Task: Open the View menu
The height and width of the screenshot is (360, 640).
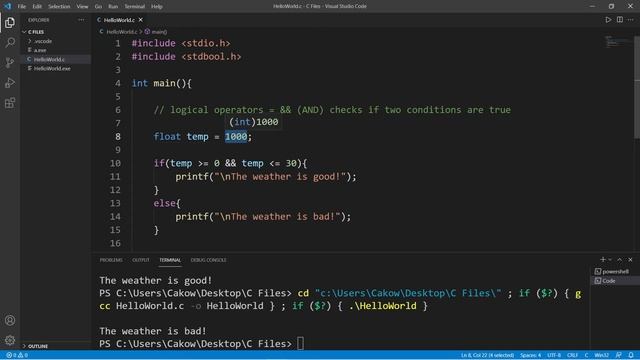Action: click(x=82, y=7)
